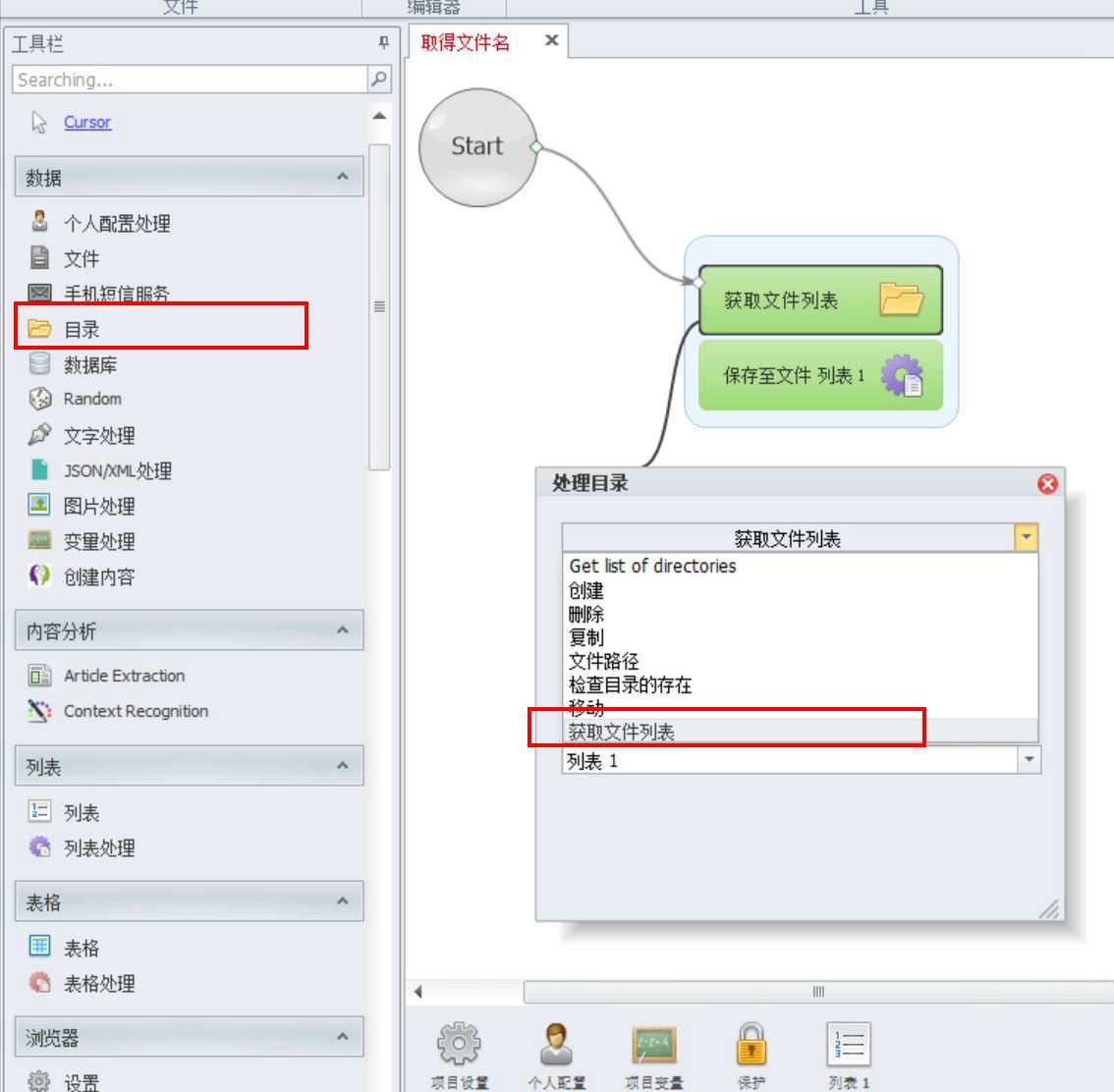Select the Cursor tool
1114x1092 pixels.
pos(87,122)
